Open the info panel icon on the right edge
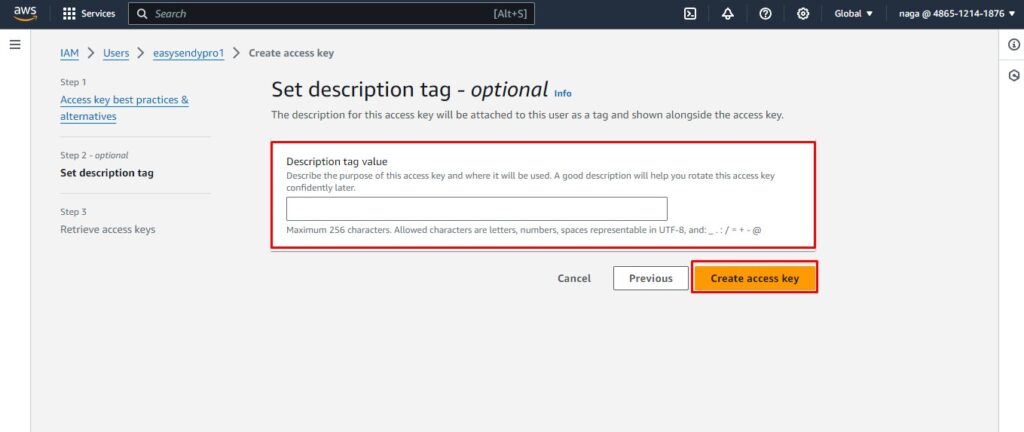This screenshot has width=1024, height=432. tap(1014, 44)
